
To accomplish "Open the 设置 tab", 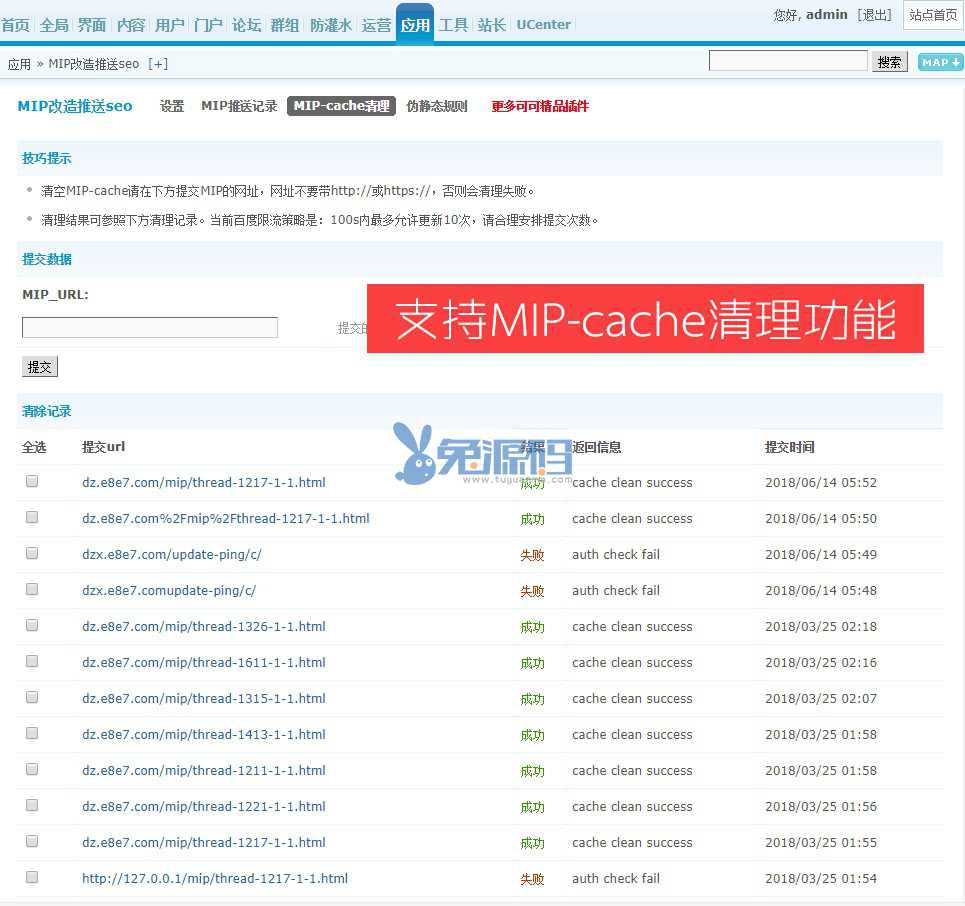I will coord(172,106).
